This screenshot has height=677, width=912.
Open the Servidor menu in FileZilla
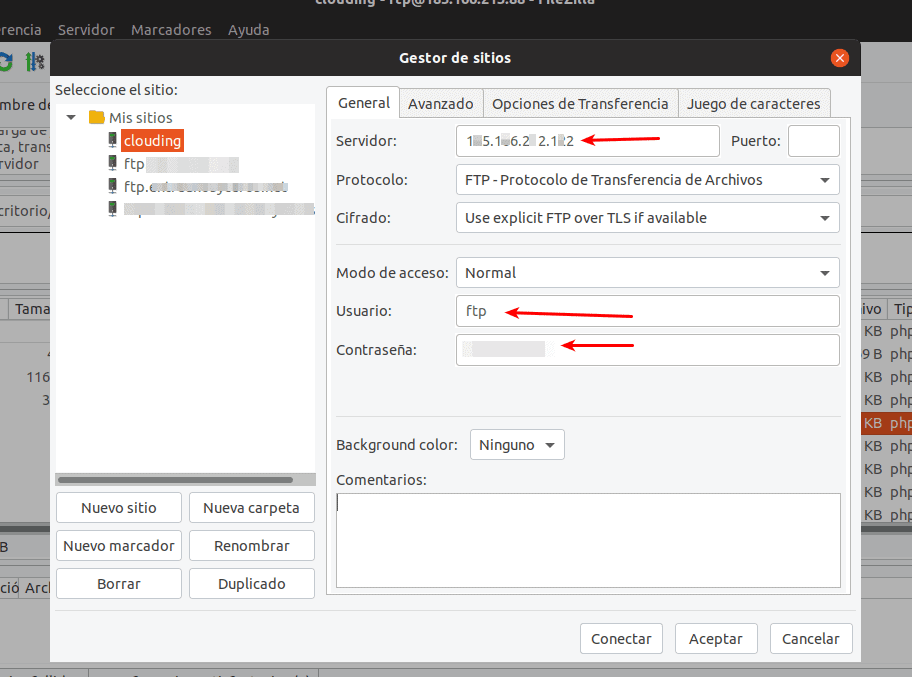click(x=86, y=30)
